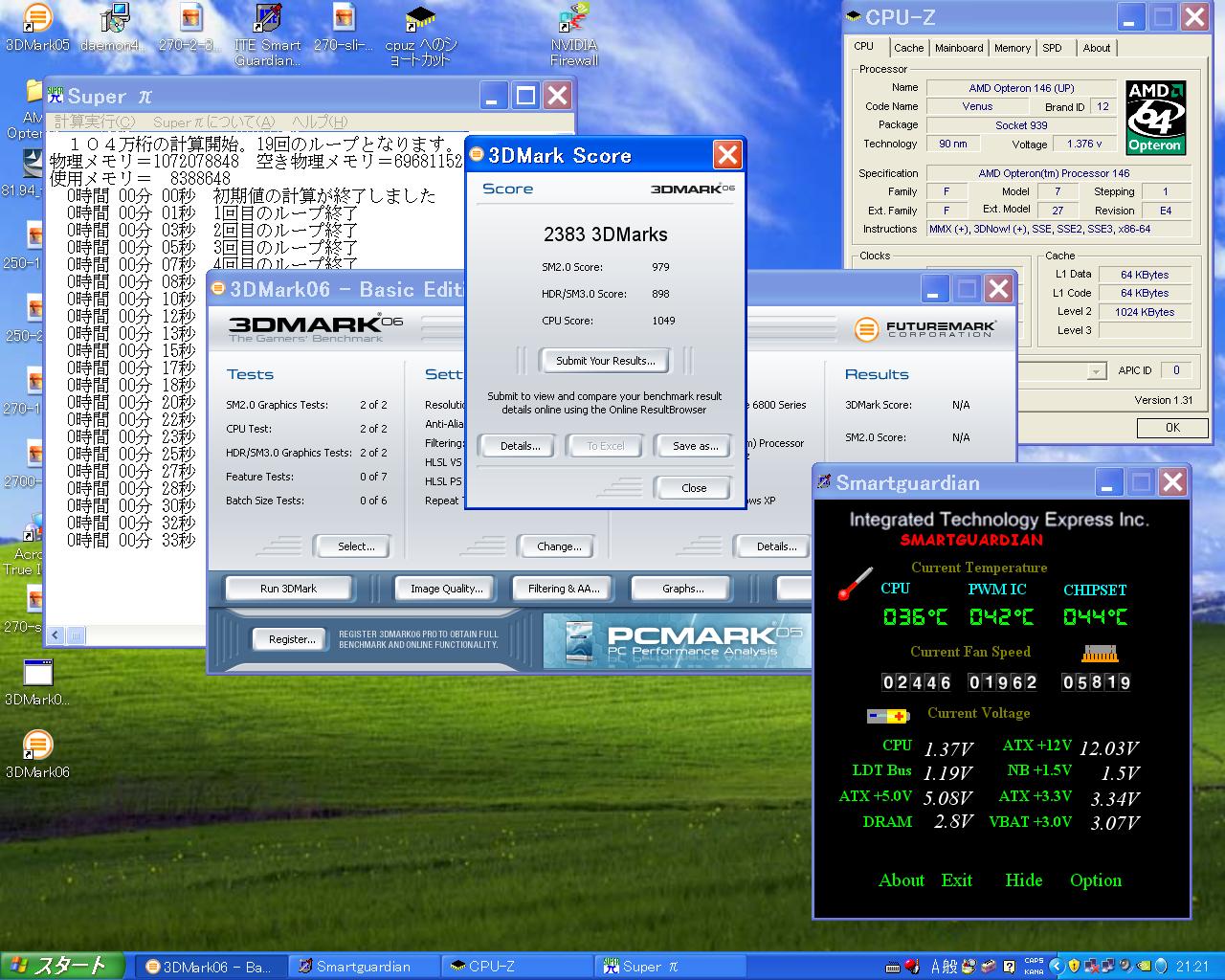The height and width of the screenshot is (980, 1225).
Task: Click Save as button in score dialog
Action: tap(695, 446)
